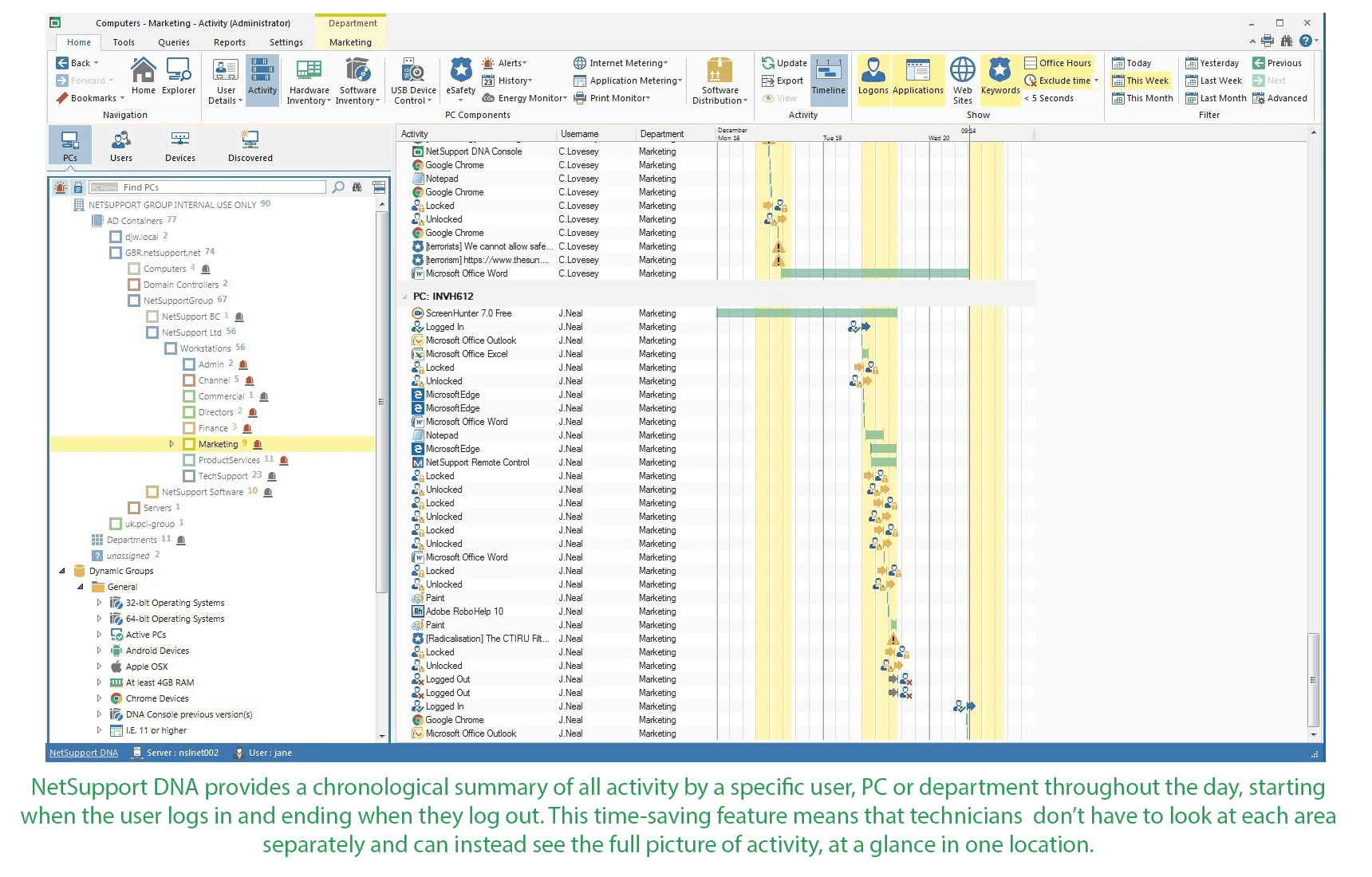Open Software Inventory

(358, 81)
